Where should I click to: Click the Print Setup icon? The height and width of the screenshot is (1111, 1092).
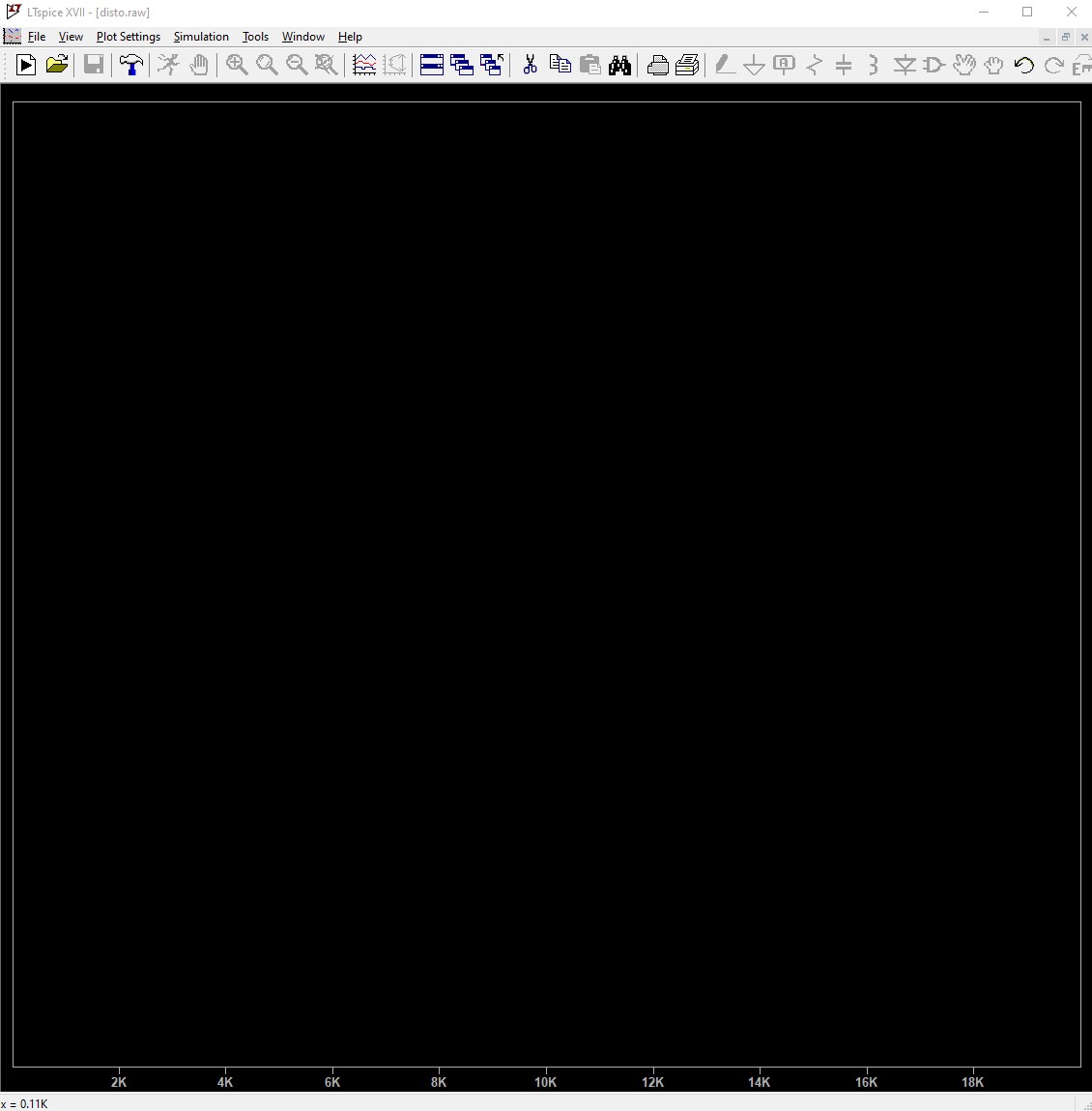pos(657,65)
